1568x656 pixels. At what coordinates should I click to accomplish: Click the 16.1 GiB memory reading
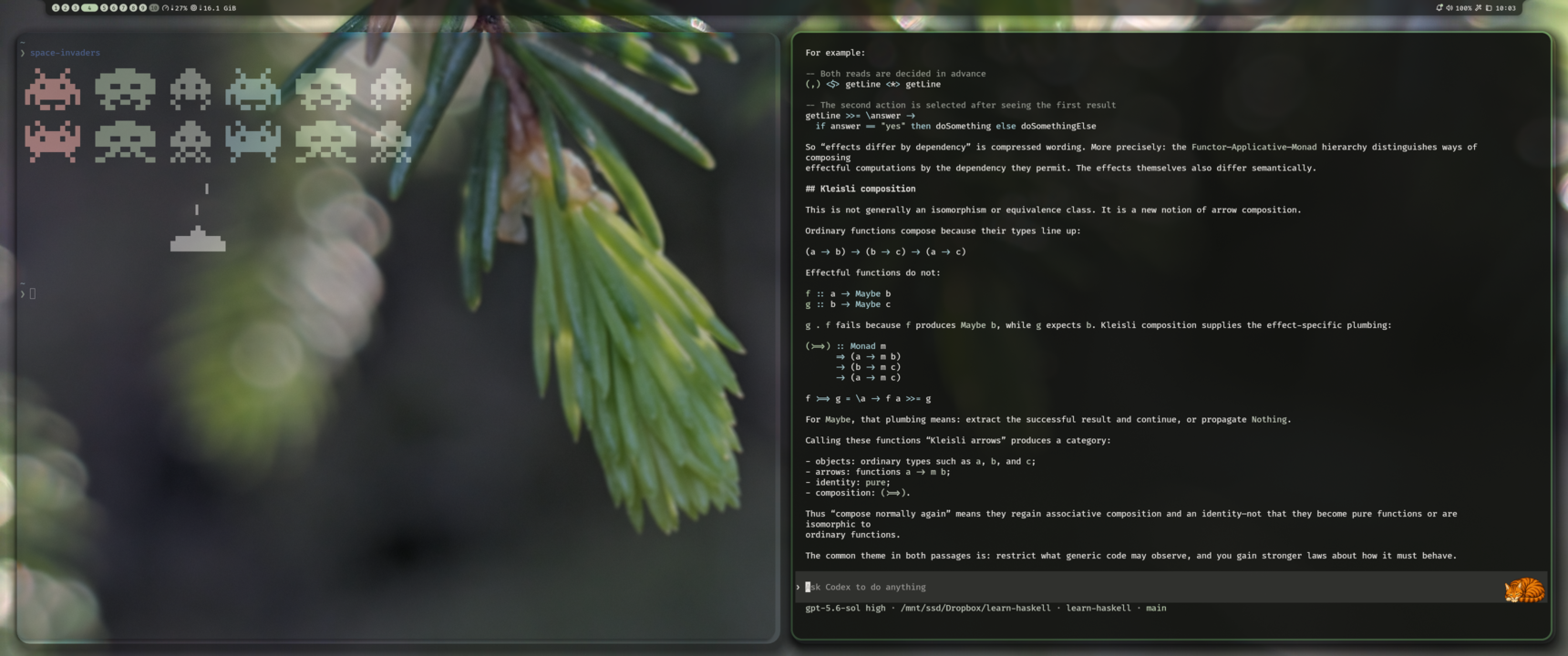tap(219, 7)
